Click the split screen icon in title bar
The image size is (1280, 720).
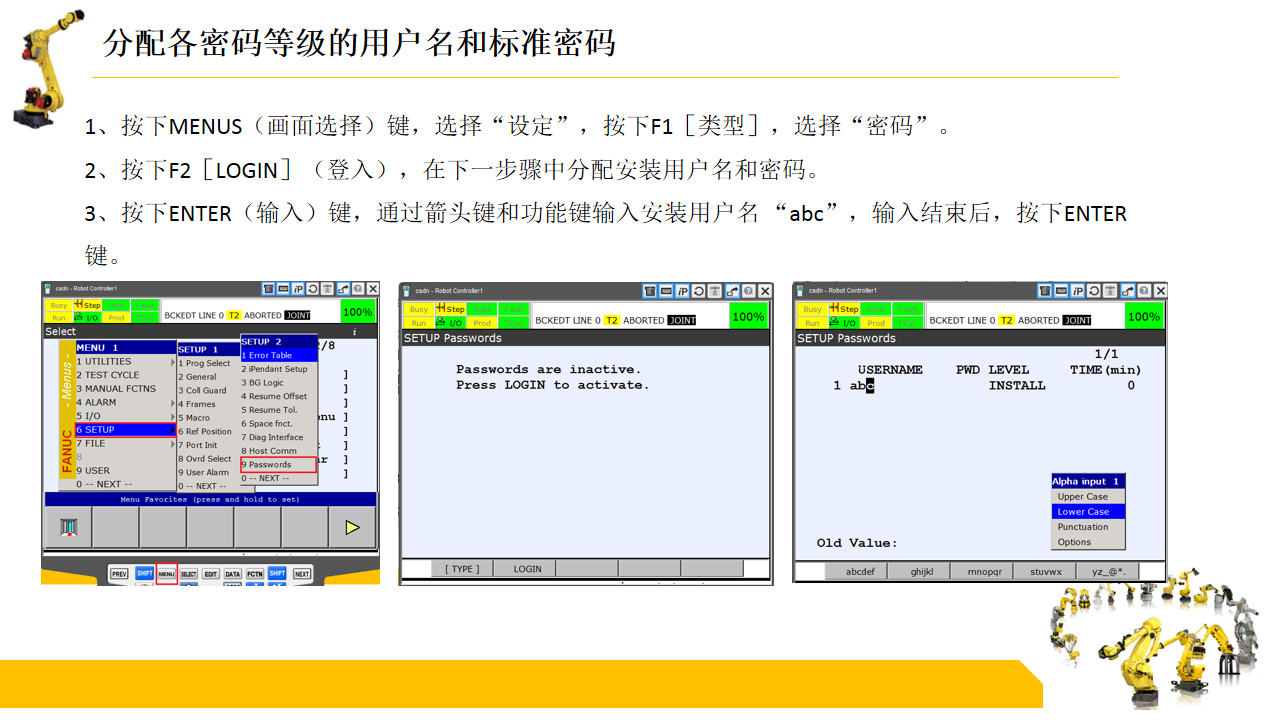click(x=282, y=289)
